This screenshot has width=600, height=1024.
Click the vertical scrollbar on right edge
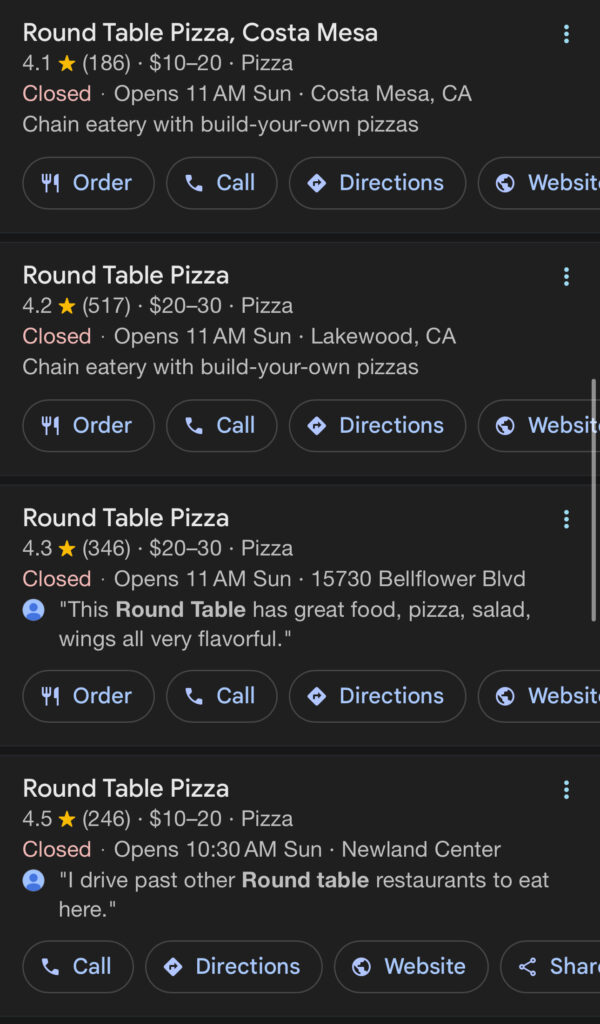pos(595,500)
